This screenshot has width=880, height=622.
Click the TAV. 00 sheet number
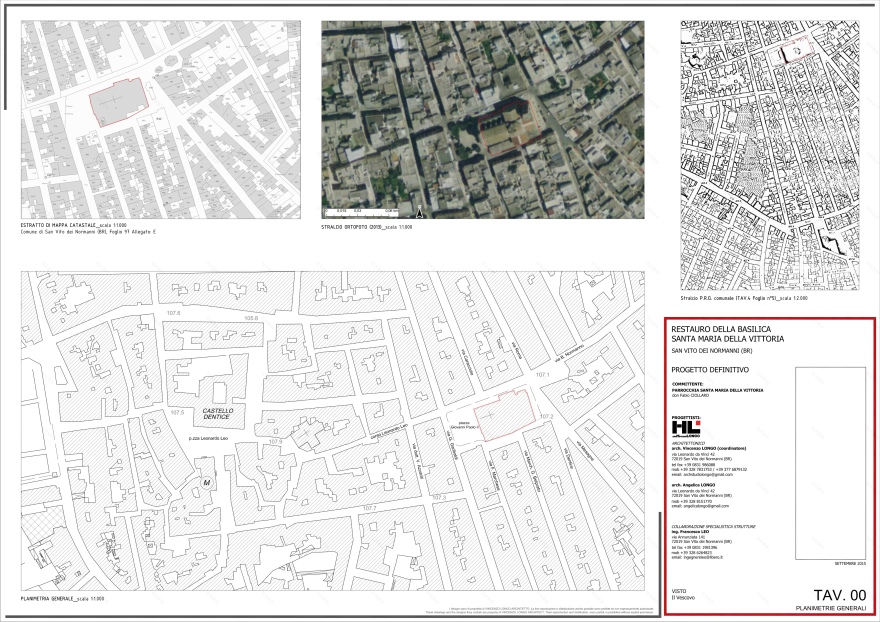pyautogui.click(x=839, y=594)
